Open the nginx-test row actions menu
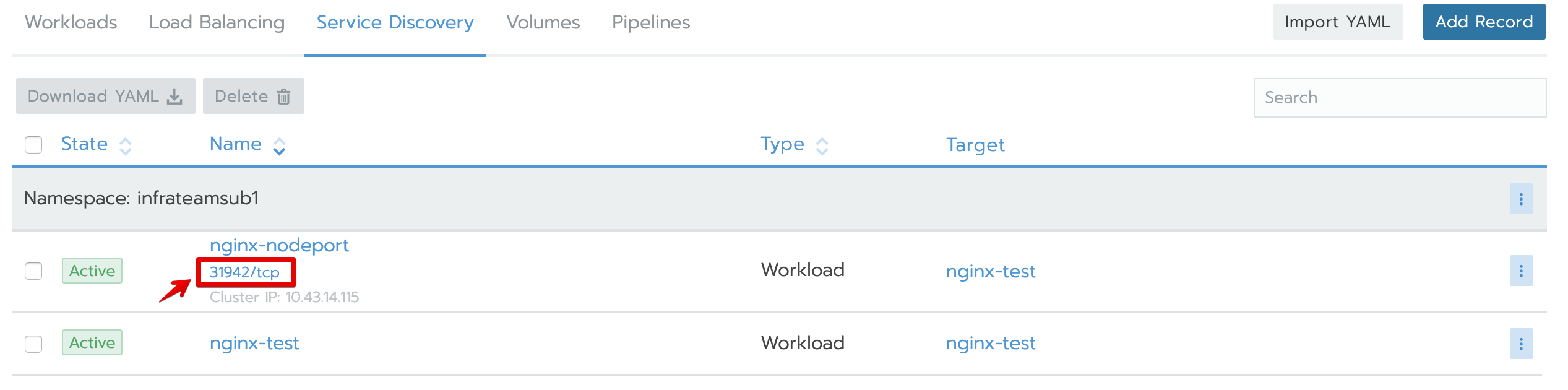This screenshot has height=390, width=1568. click(x=1521, y=344)
